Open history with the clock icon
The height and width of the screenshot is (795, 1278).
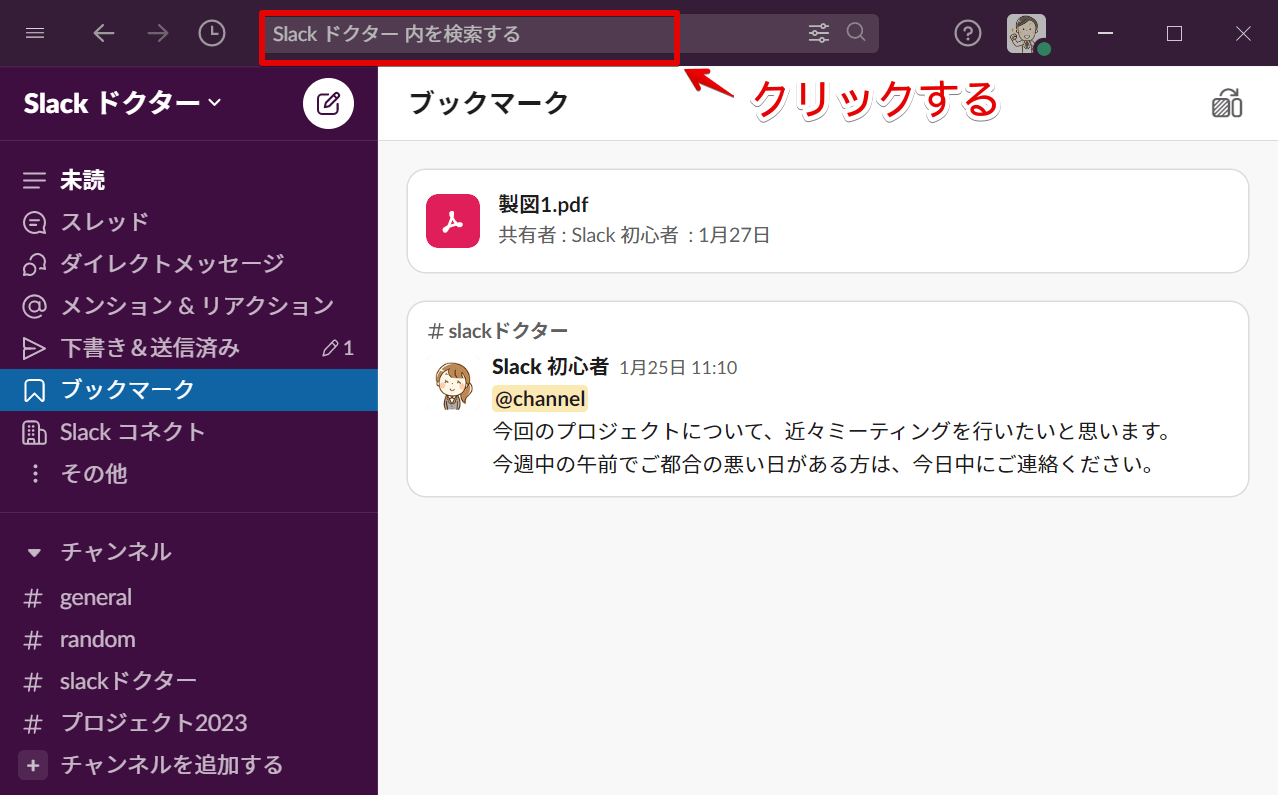pos(211,32)
